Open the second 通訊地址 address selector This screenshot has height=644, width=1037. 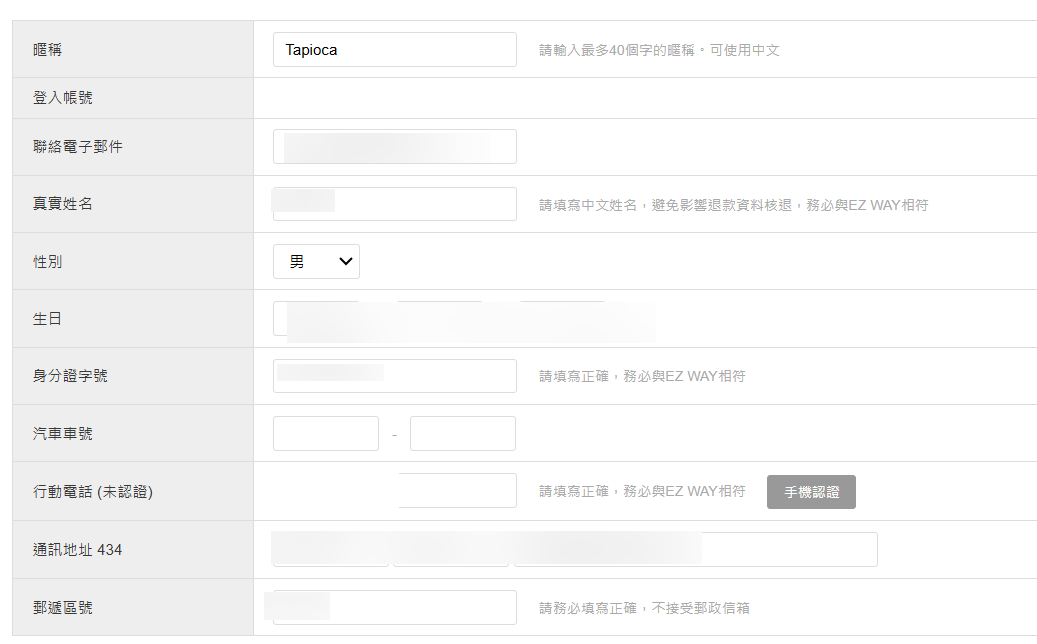click(x=452, y=549)
